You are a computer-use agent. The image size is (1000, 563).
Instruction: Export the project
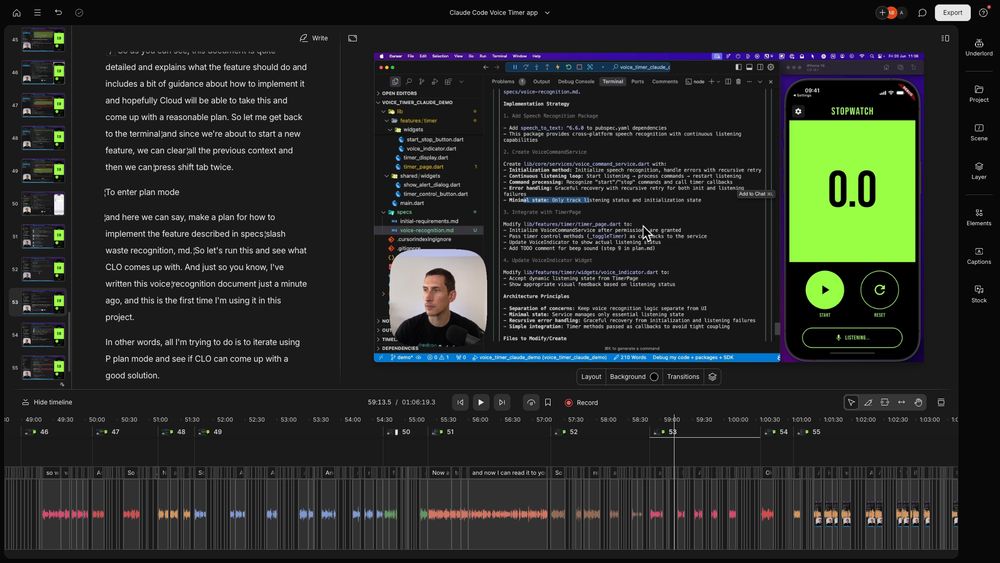pos(952,13)
